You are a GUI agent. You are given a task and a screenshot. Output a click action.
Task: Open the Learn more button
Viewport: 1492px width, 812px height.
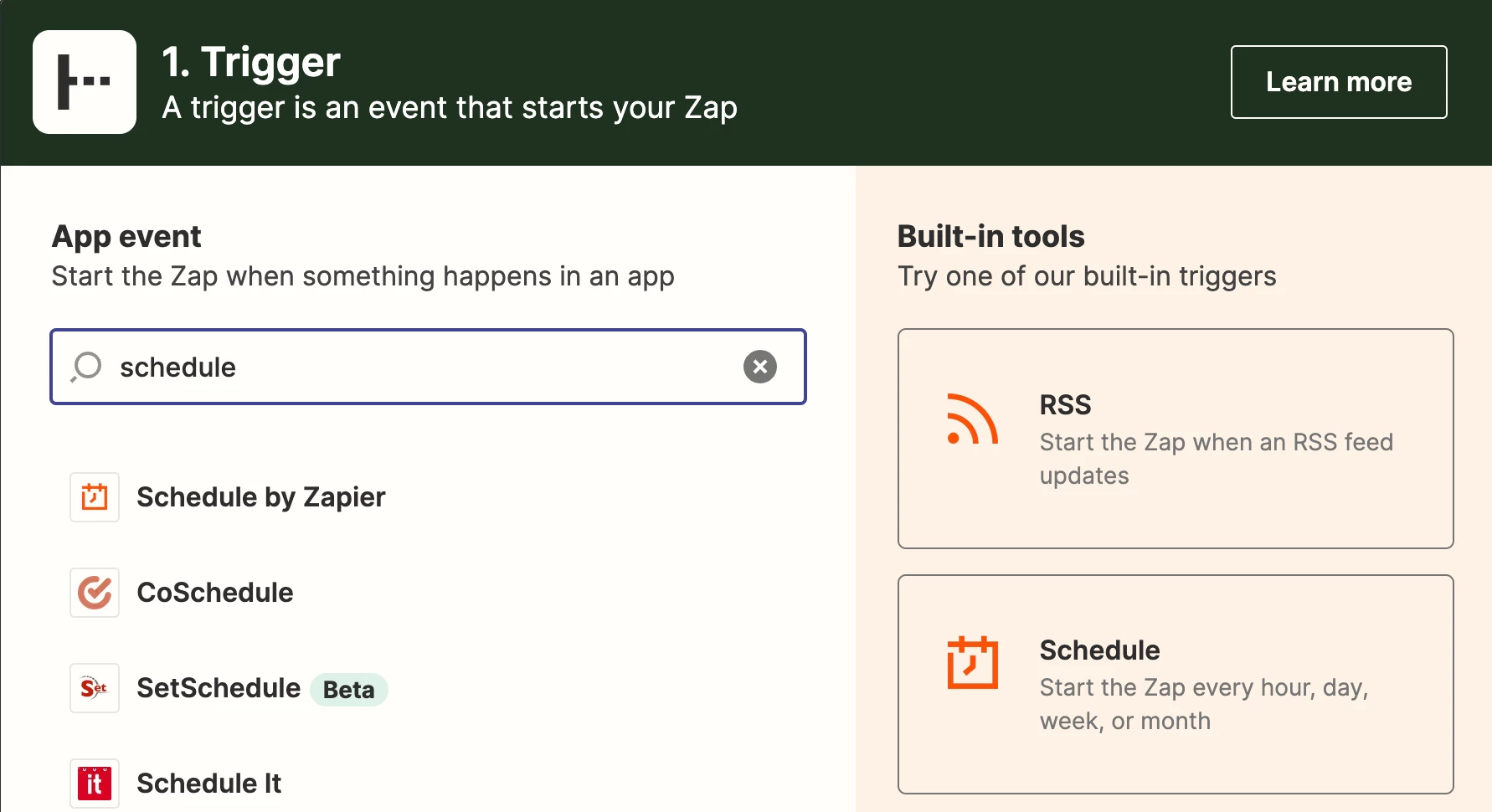click(1339, 82)
